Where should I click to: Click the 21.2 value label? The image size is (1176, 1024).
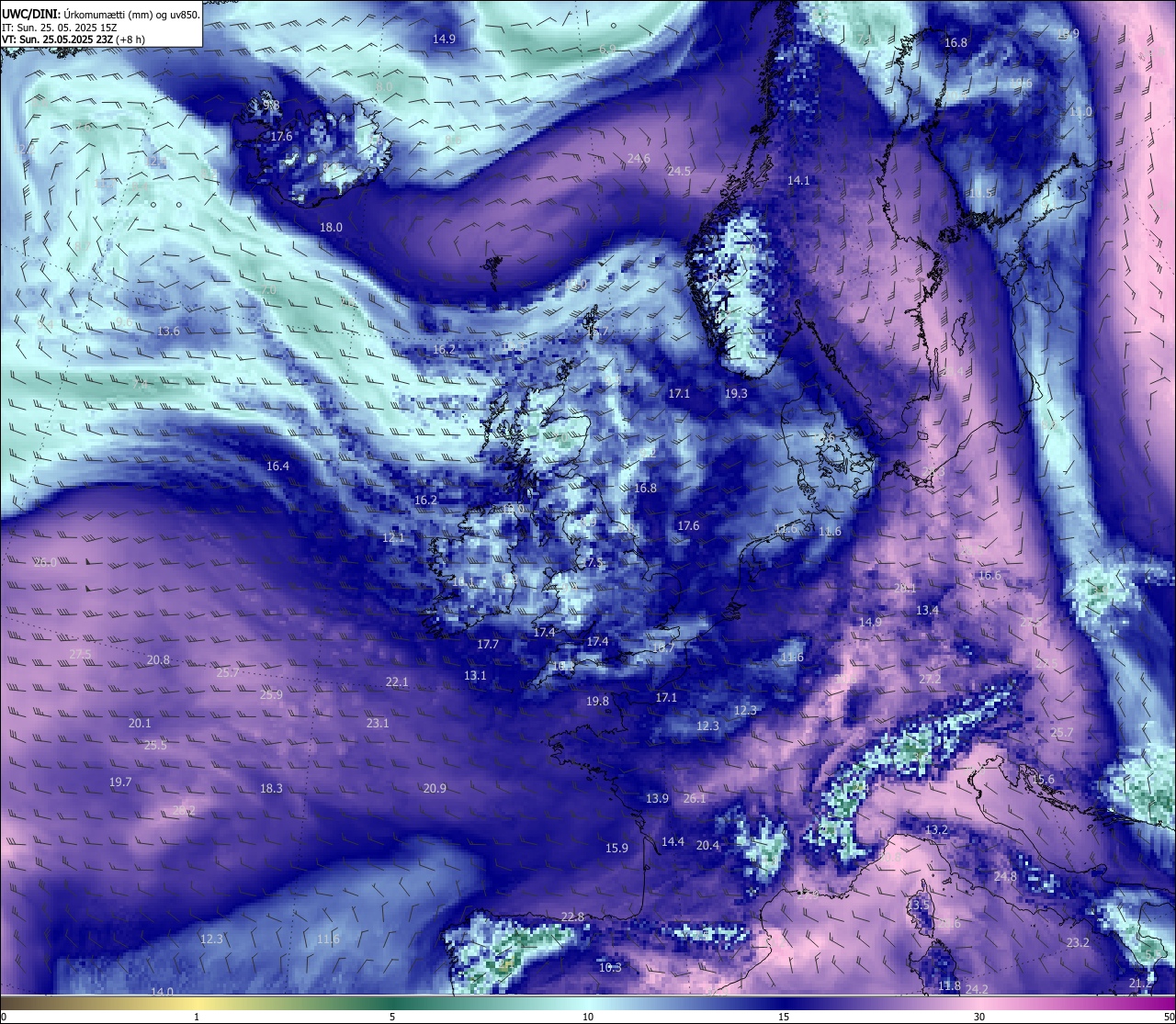coord(1140,984)
